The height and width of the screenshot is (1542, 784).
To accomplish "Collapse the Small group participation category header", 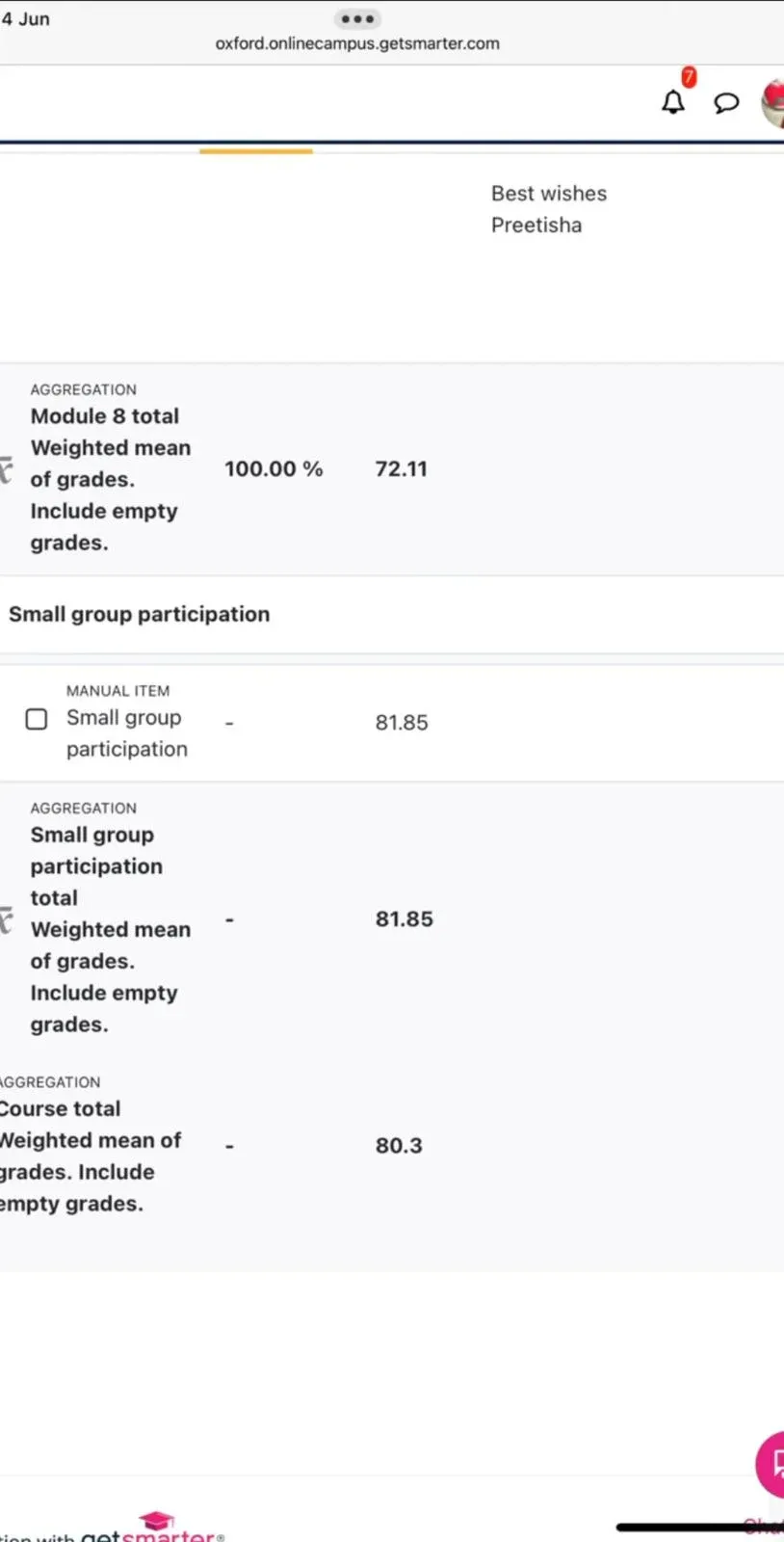I will coord(139,614).
